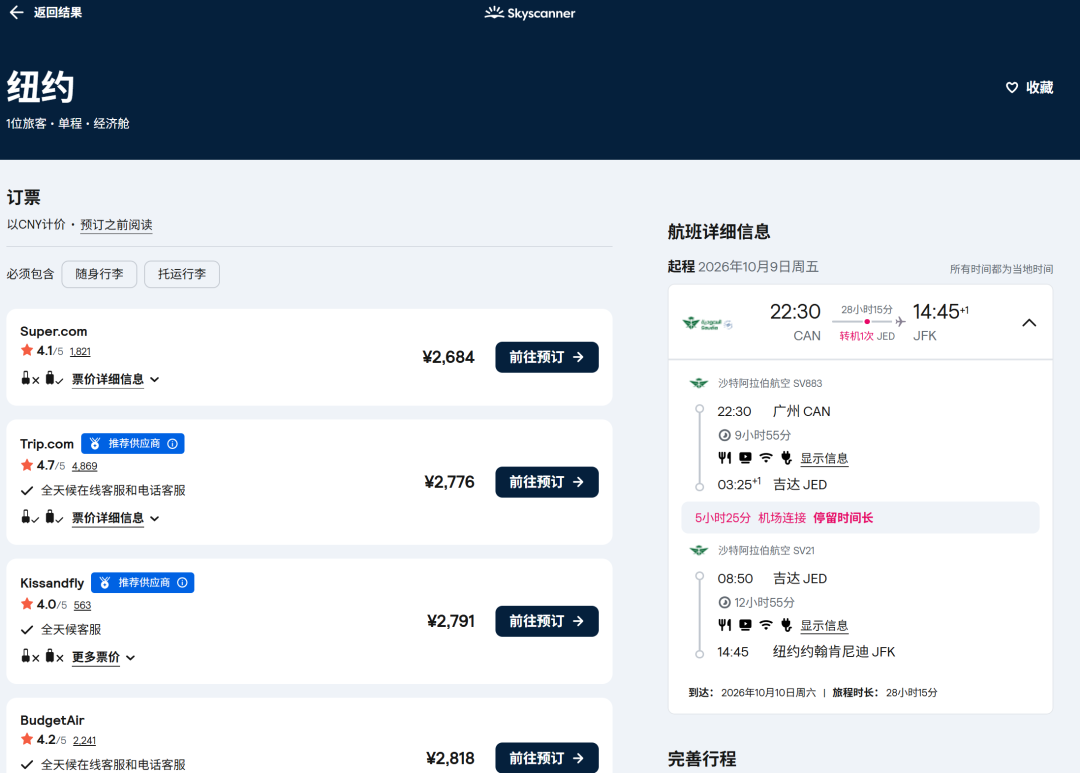Click Saudia airline logo in flight summary
The width and height of the screenshot is (1080, 773).
[x=707, y=323]
